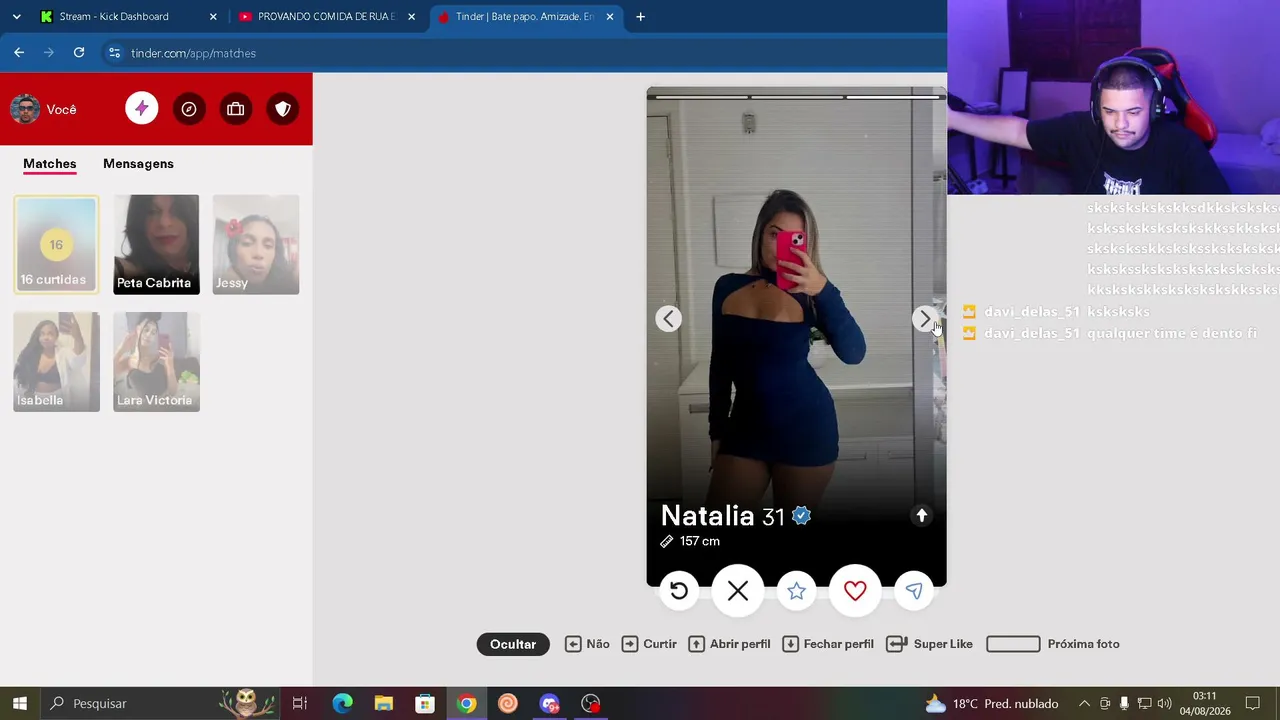Open the Jessy match
The image size is (1280, 720).
click(x=256, y=244)
